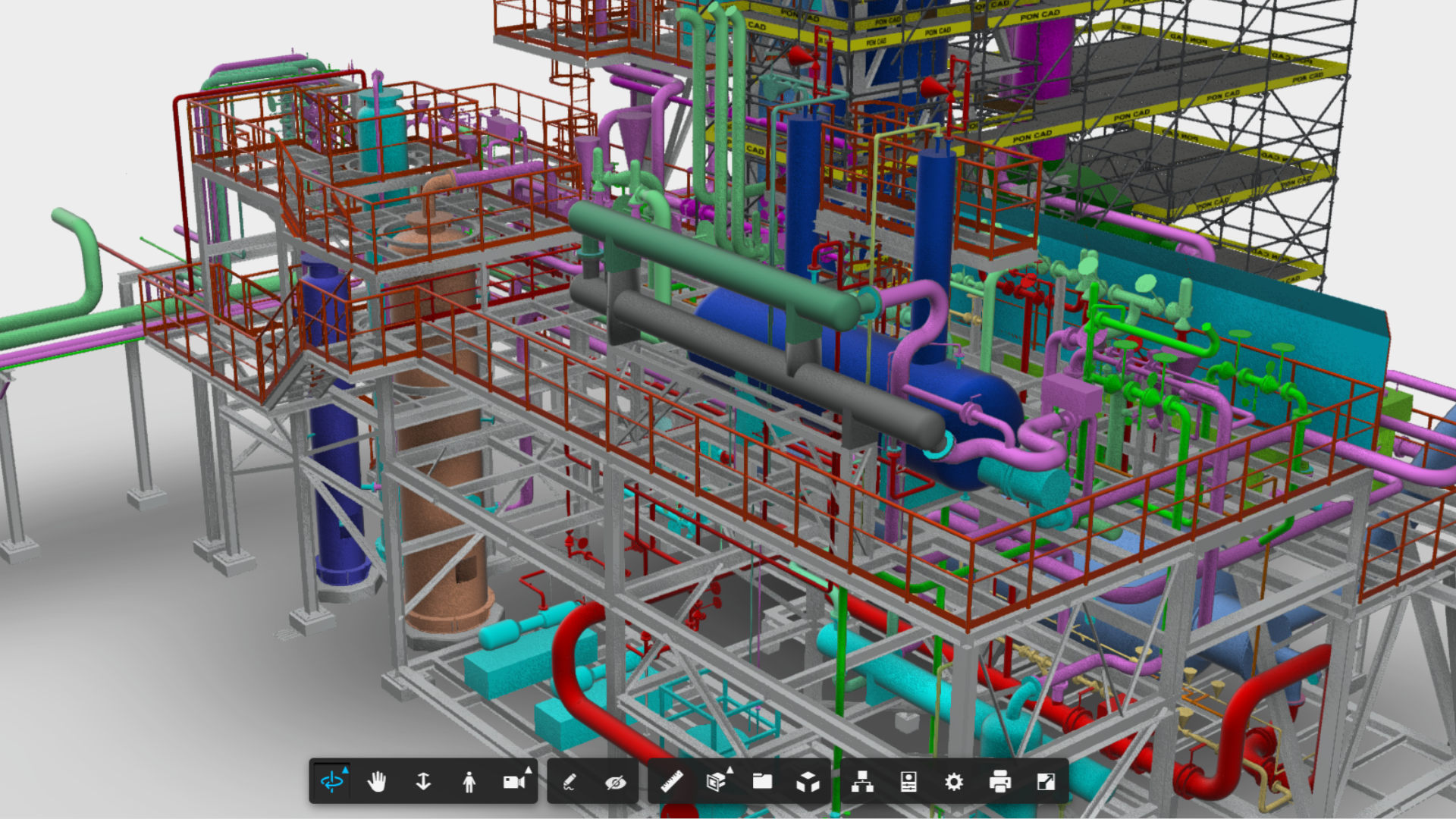The height and width of the screenshot is (819, 1456).
Task: Show the Properties panel
Action: (x=908, y=781)
